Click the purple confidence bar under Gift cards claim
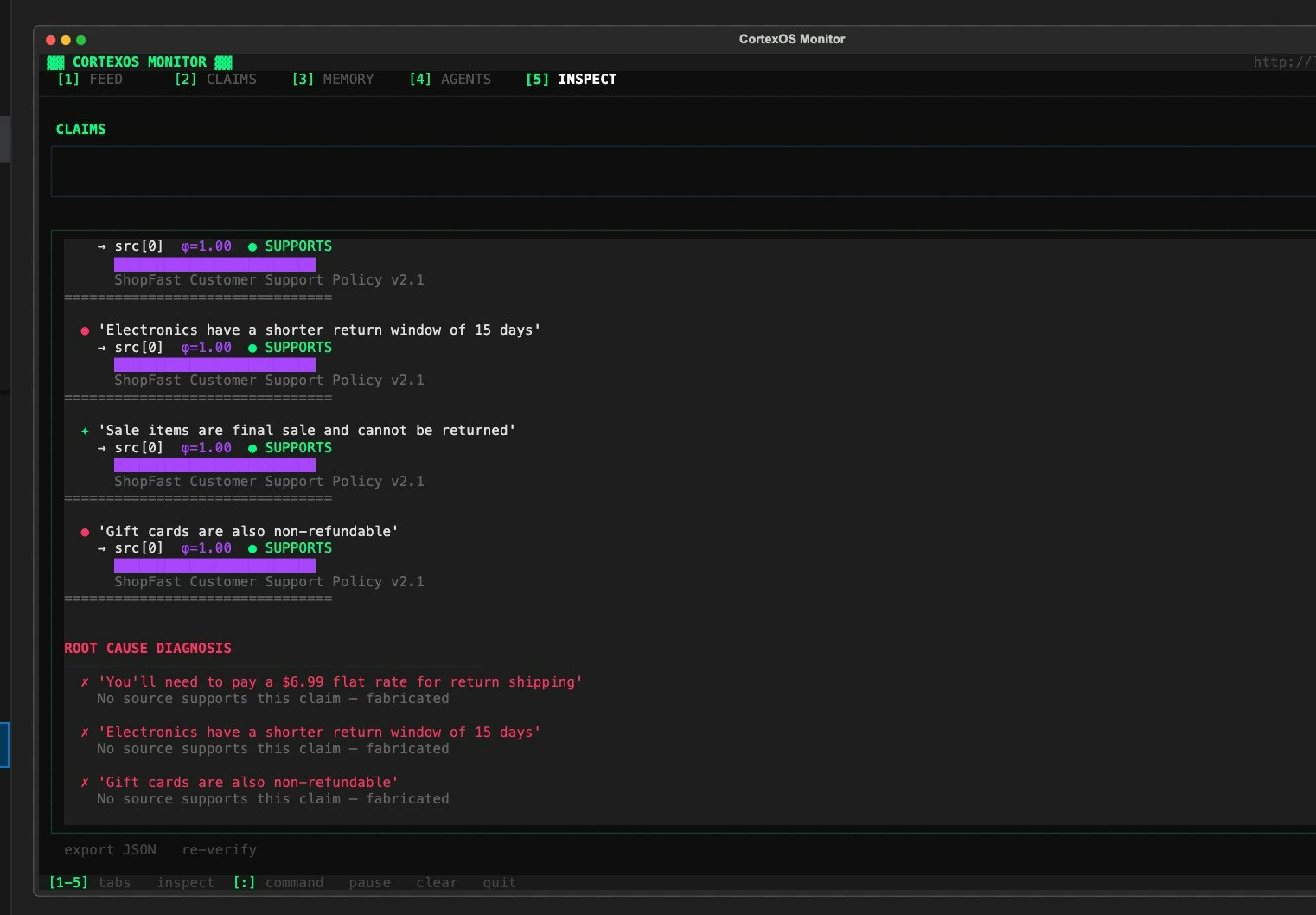This screenshot has height=915, width=1316. click(214, 566)
